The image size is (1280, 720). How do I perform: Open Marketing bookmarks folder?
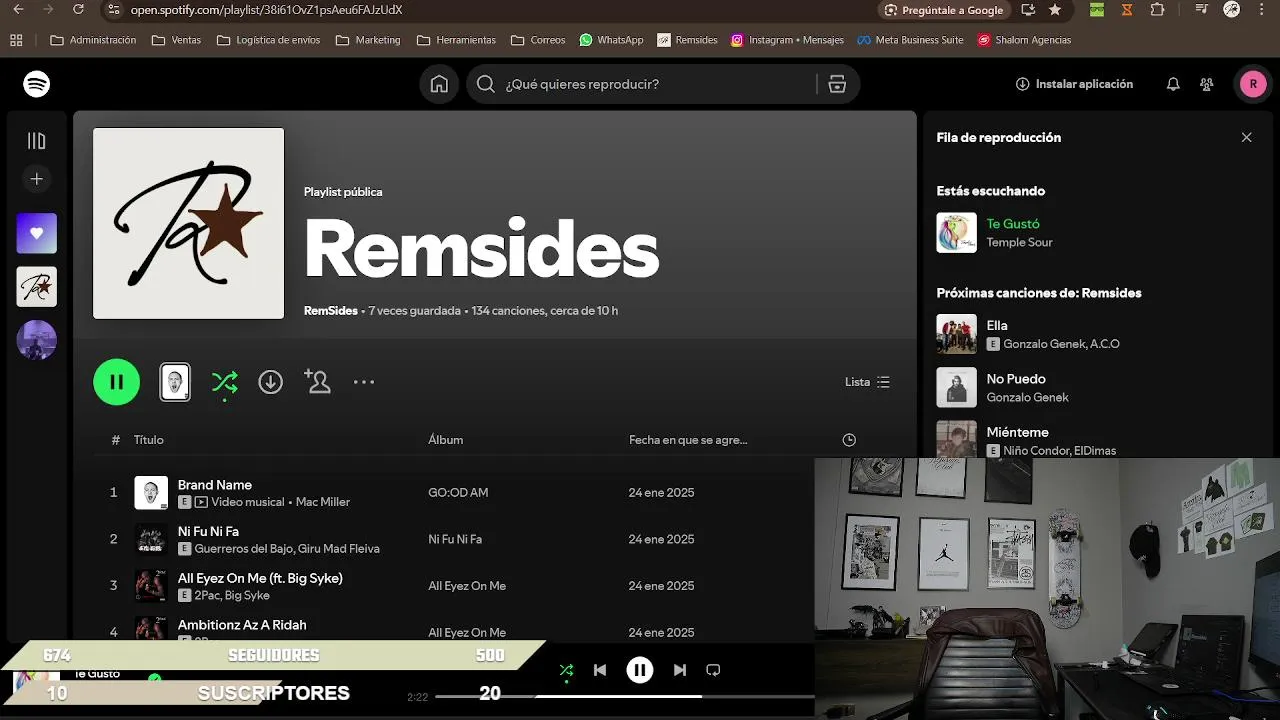[368, 40]
